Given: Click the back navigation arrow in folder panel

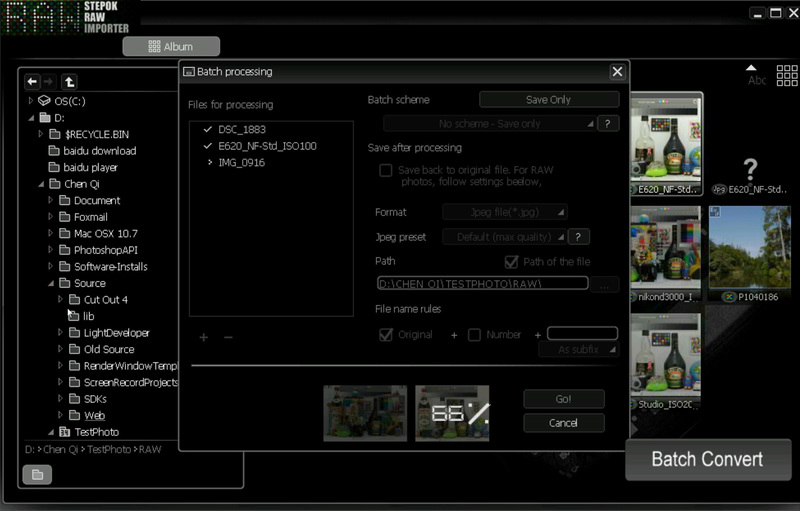Looking at the screenshot, I should point(32,82).
